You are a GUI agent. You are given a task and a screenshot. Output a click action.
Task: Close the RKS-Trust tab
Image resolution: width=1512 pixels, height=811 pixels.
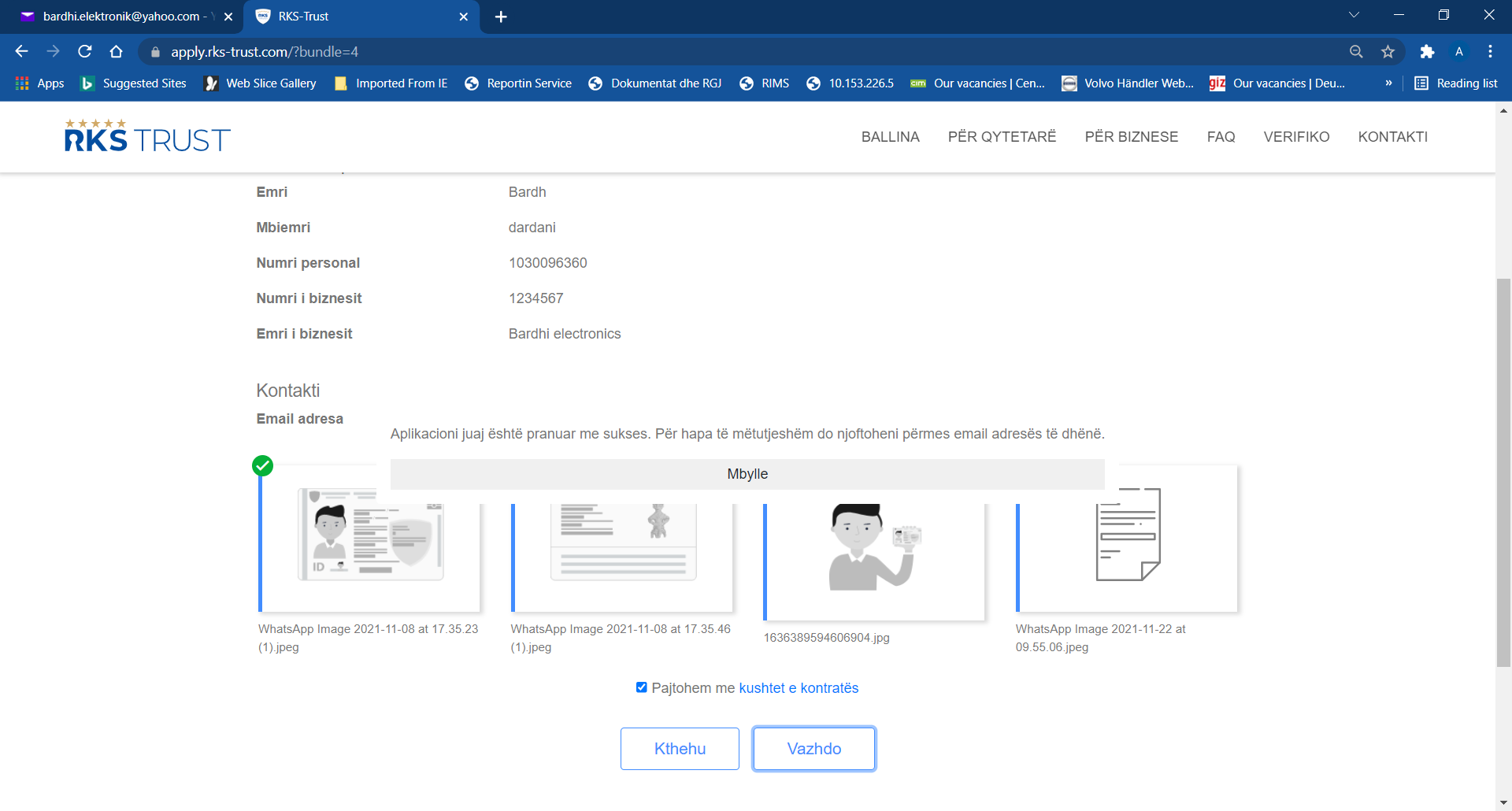click(x=464, y=17)
